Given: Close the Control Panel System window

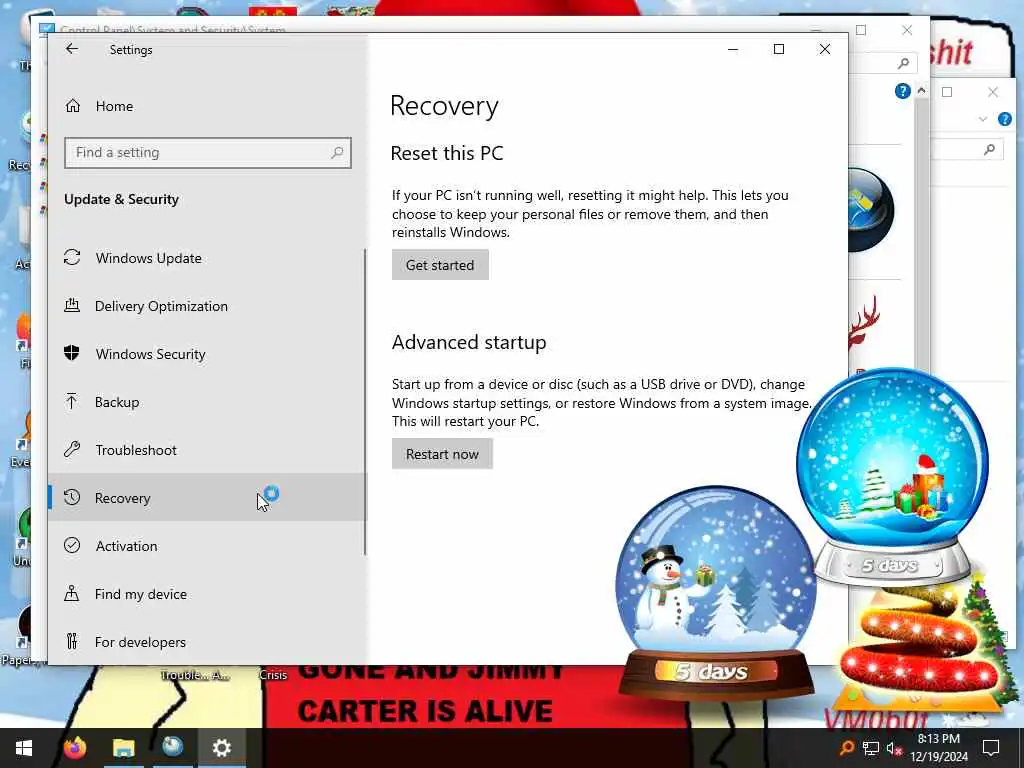Looking at the screenshot, I should (x=906, y=30).
